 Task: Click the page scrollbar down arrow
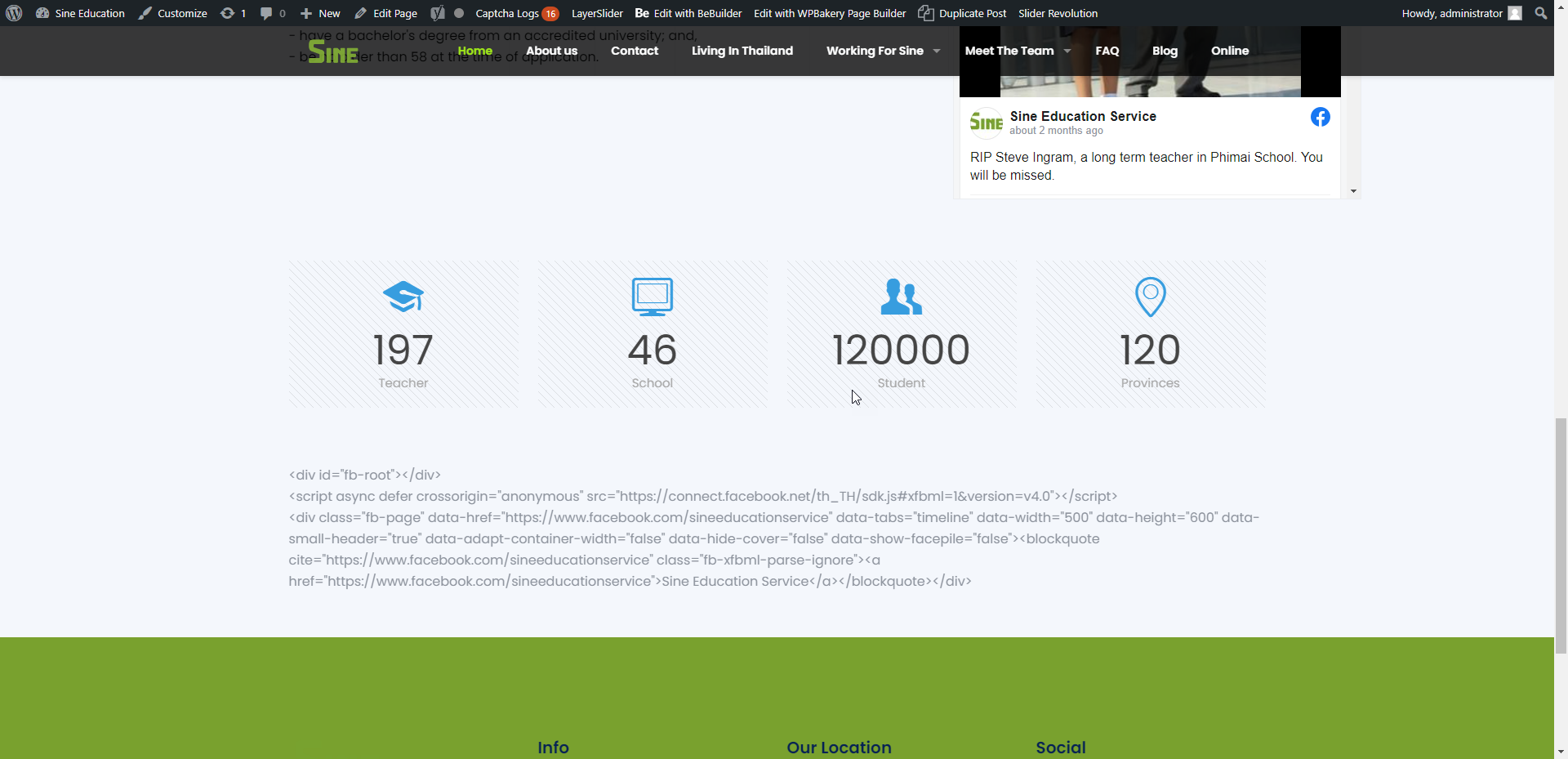click(1561, 752)
